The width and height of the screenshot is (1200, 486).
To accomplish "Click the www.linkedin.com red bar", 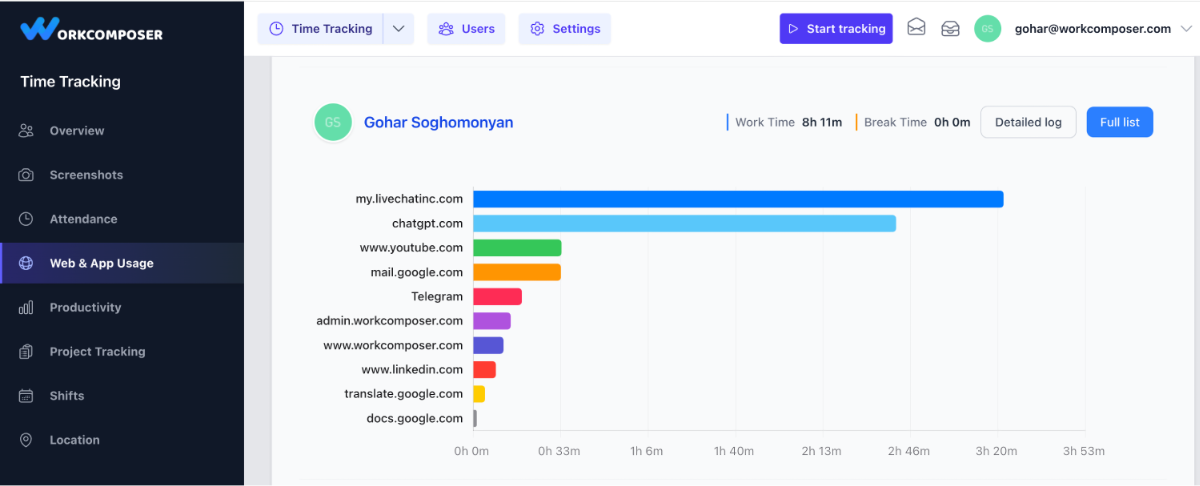I will click(x=484, y=369).
